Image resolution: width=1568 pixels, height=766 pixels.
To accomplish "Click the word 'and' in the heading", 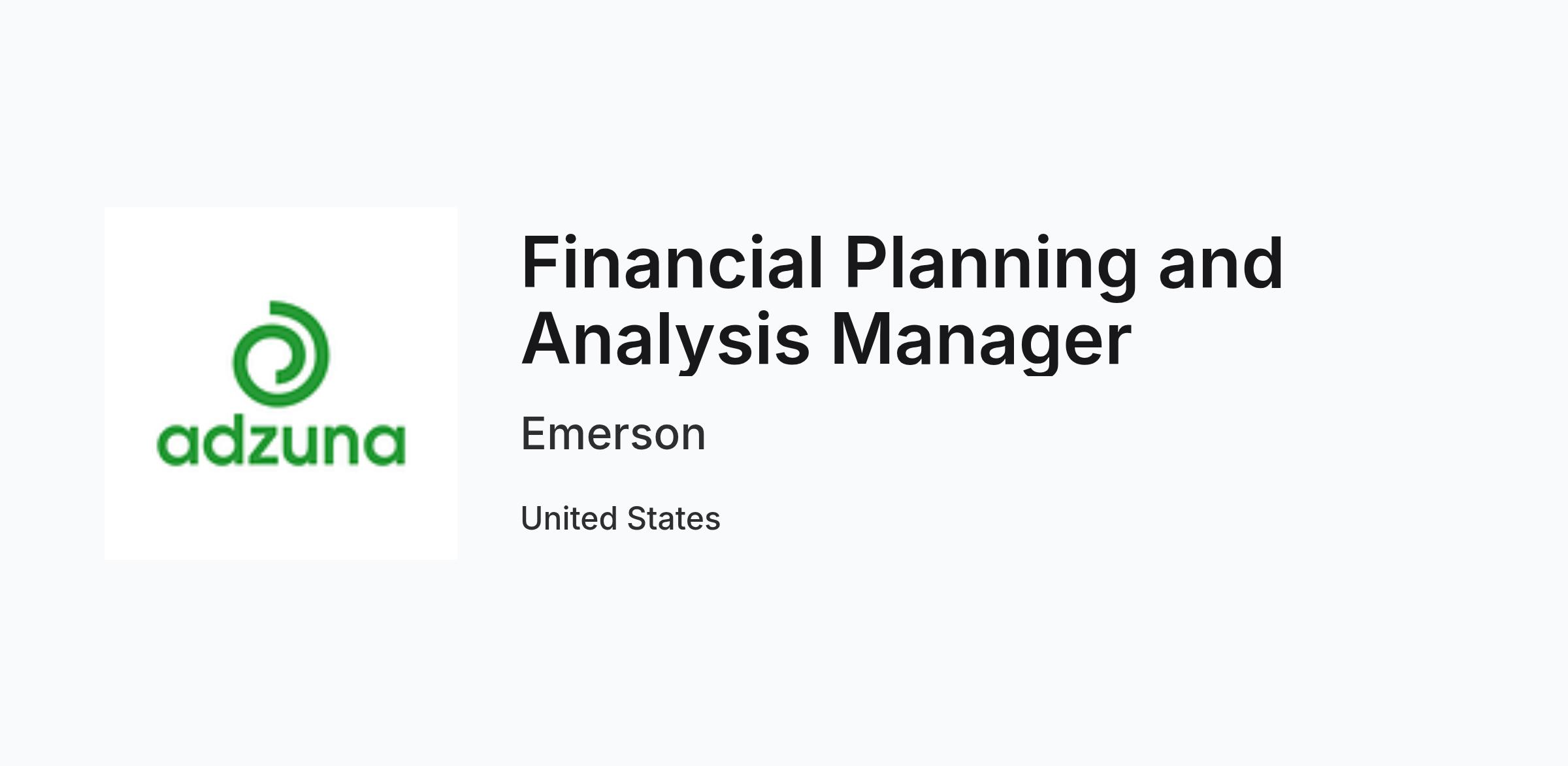I will tap(1221, 263).
